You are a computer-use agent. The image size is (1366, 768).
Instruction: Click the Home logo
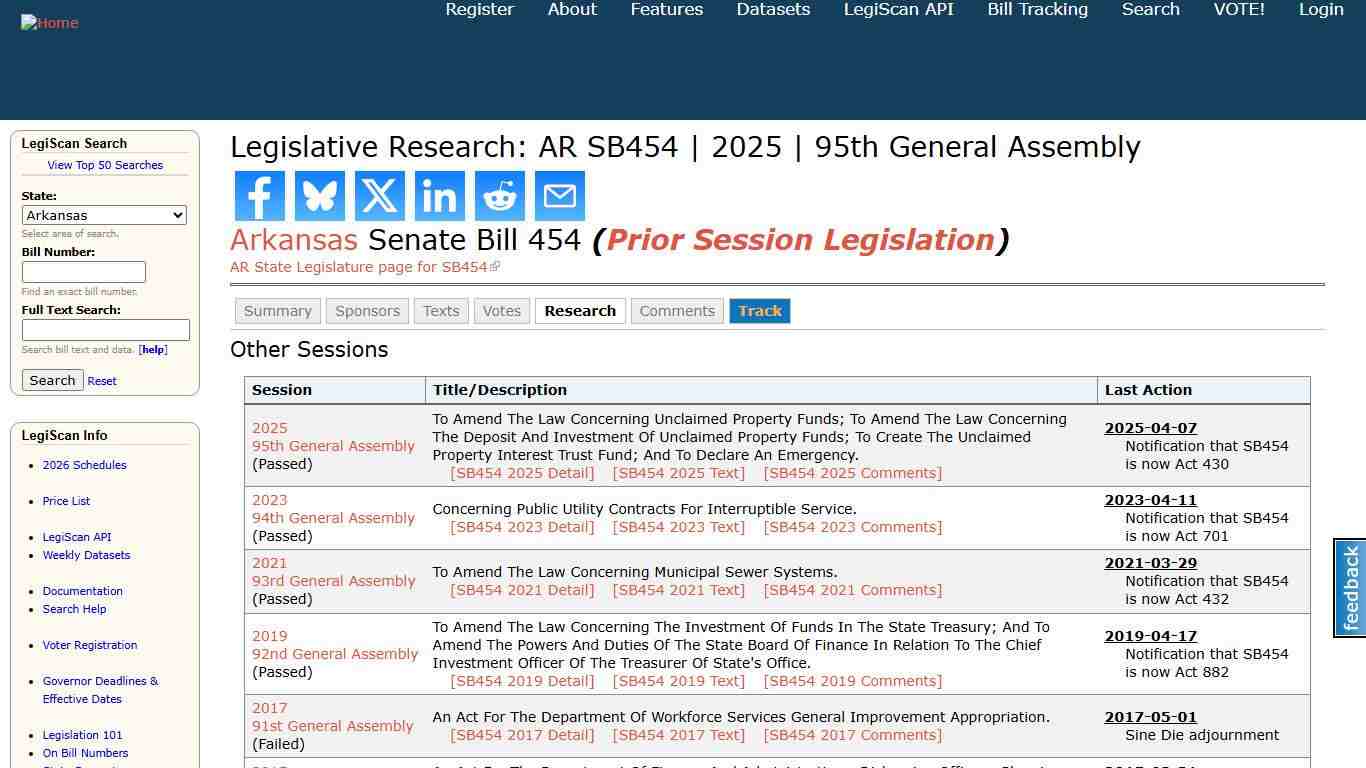pos(49,22)
